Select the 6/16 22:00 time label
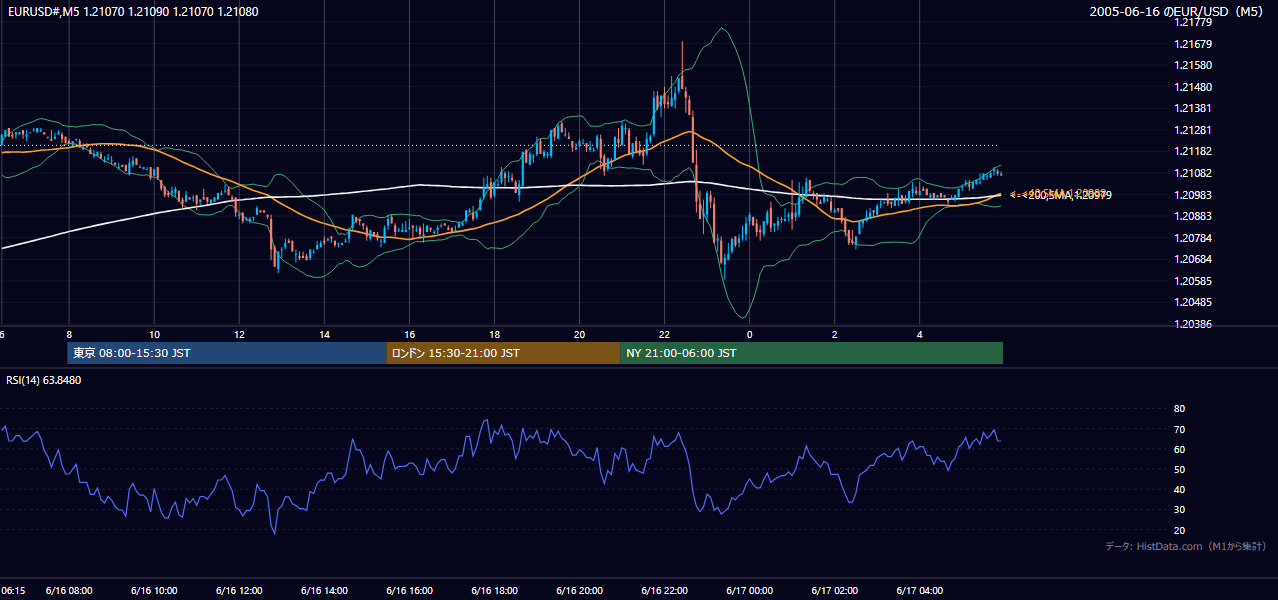1278x600 pixels. pos(664,590)
